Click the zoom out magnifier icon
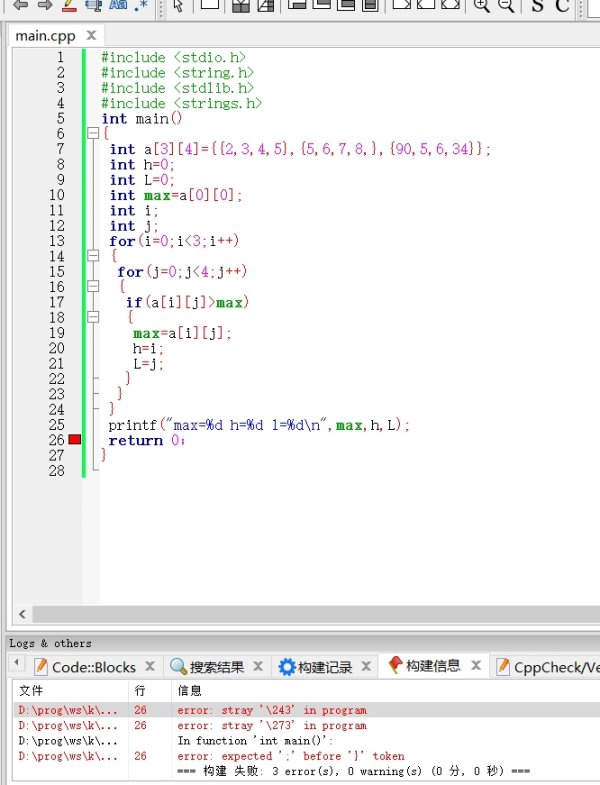600x785 pixels. pyautogui.click(x=506, y=6)
